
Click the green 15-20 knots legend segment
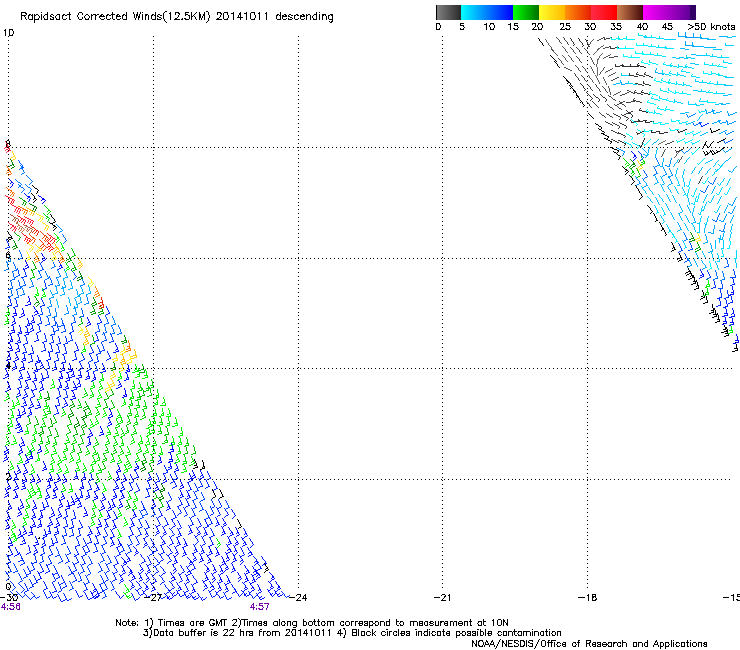click(526, 12)
